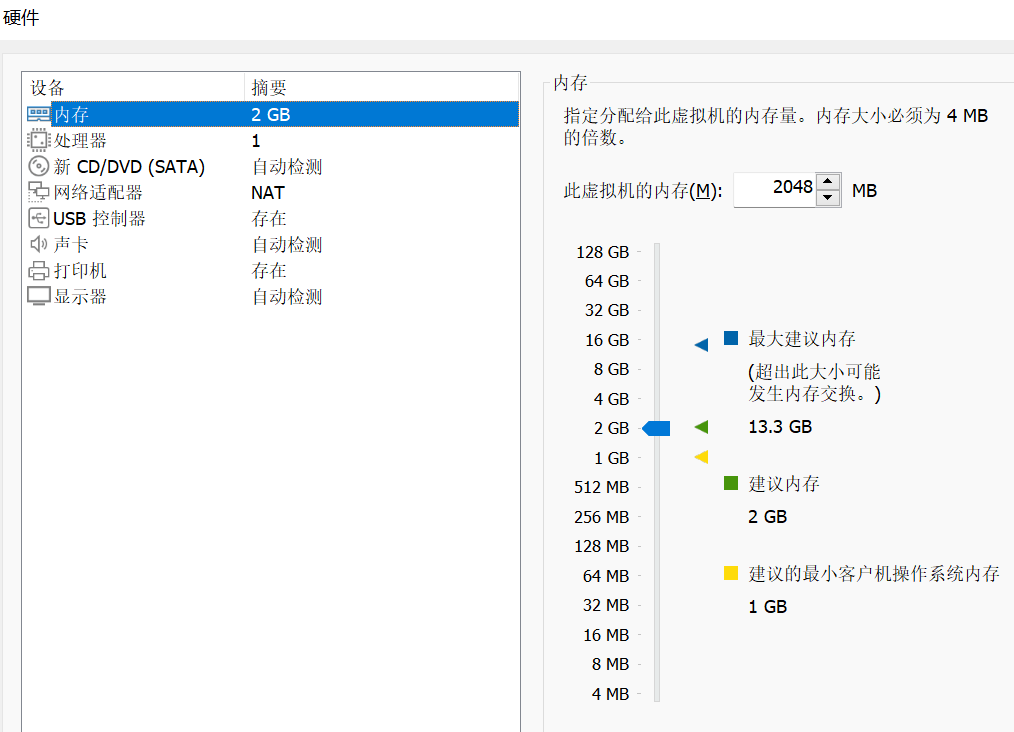This screenshot has height=732, width=1014.
Task: Click the sound card (声卡) speaker icon
Action: [38, 244]
